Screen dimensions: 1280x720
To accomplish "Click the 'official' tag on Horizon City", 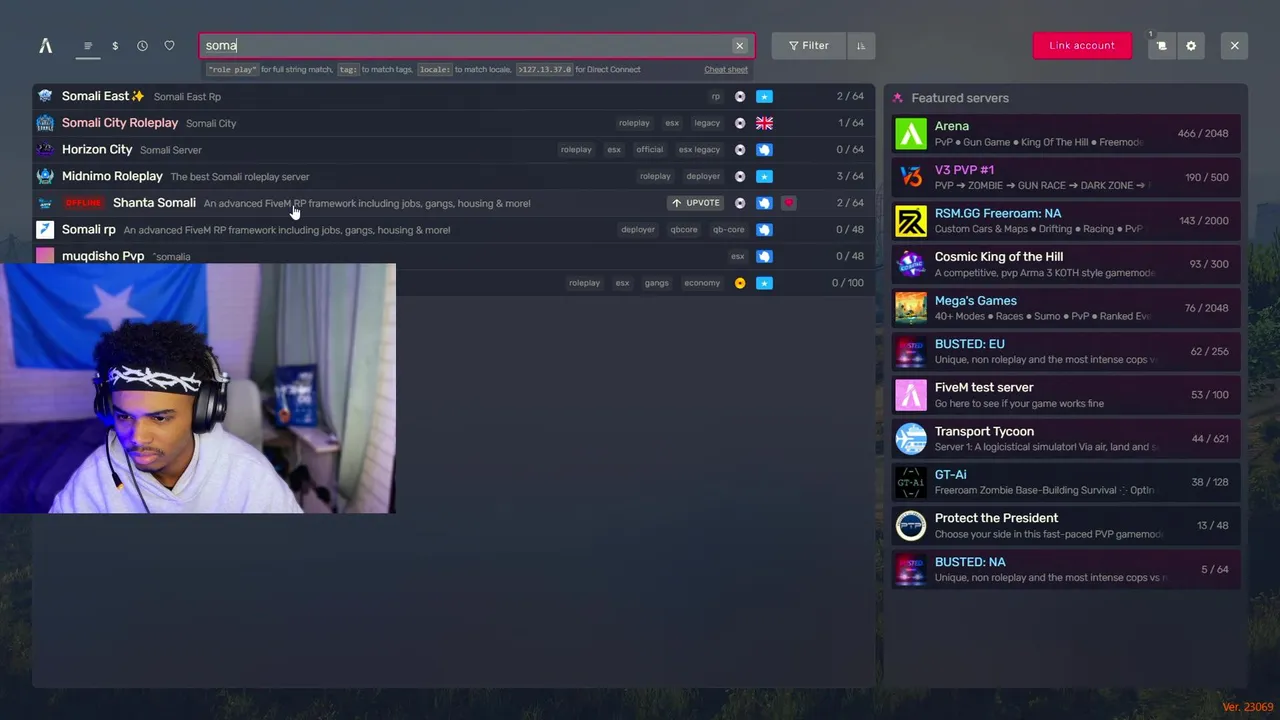I will (650, 150).
